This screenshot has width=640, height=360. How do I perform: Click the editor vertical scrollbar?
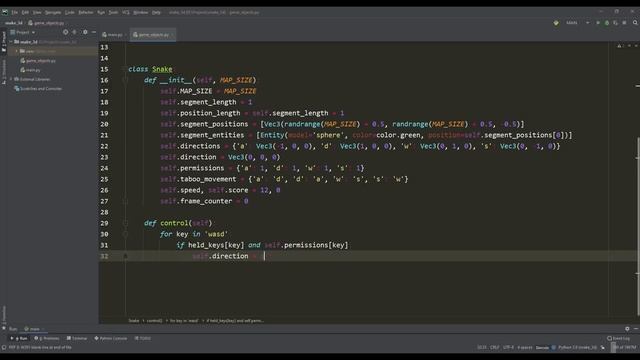638,227
